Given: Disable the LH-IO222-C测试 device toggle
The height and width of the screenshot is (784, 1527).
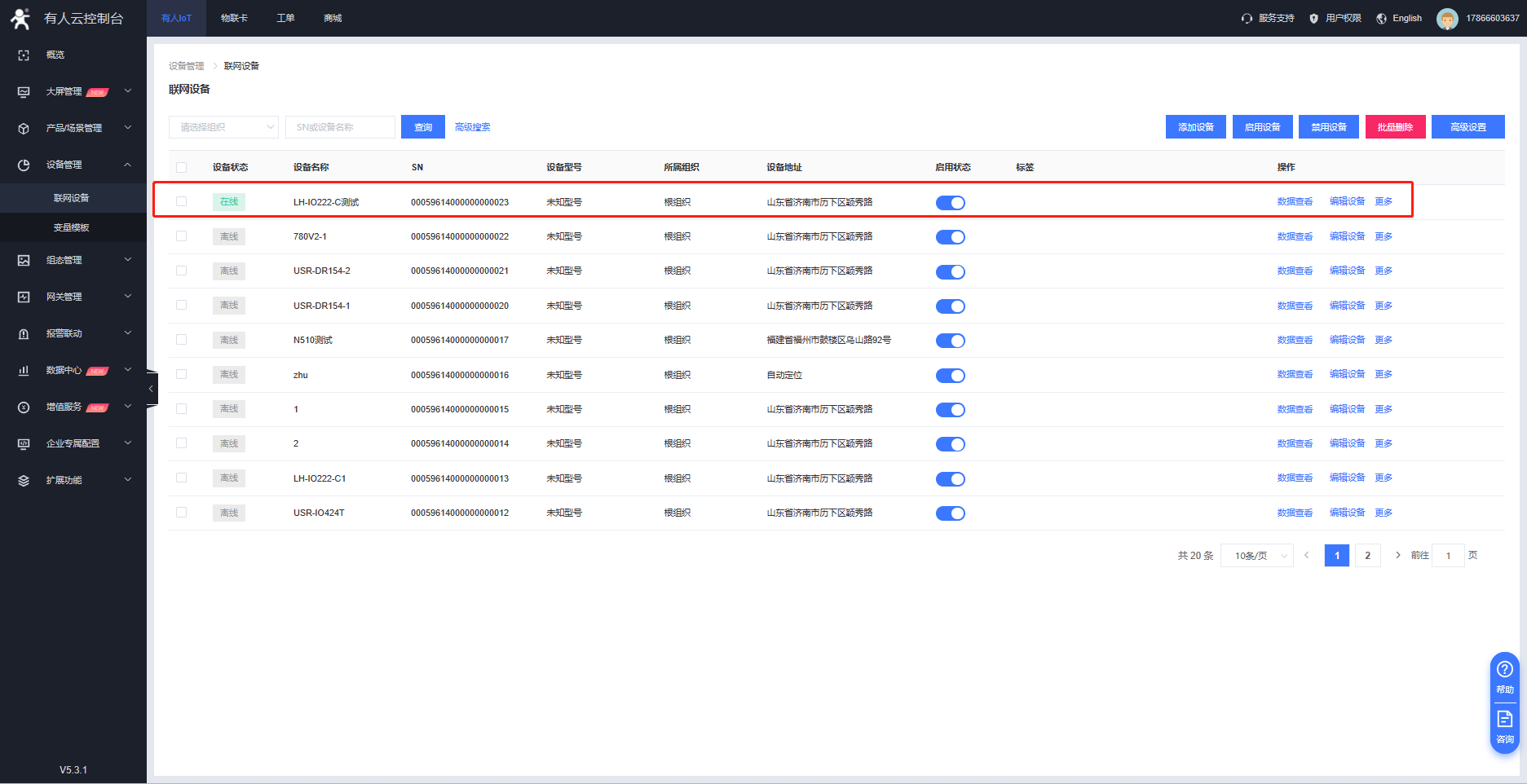Looking at the screenshot, I should tap(950, 203).
